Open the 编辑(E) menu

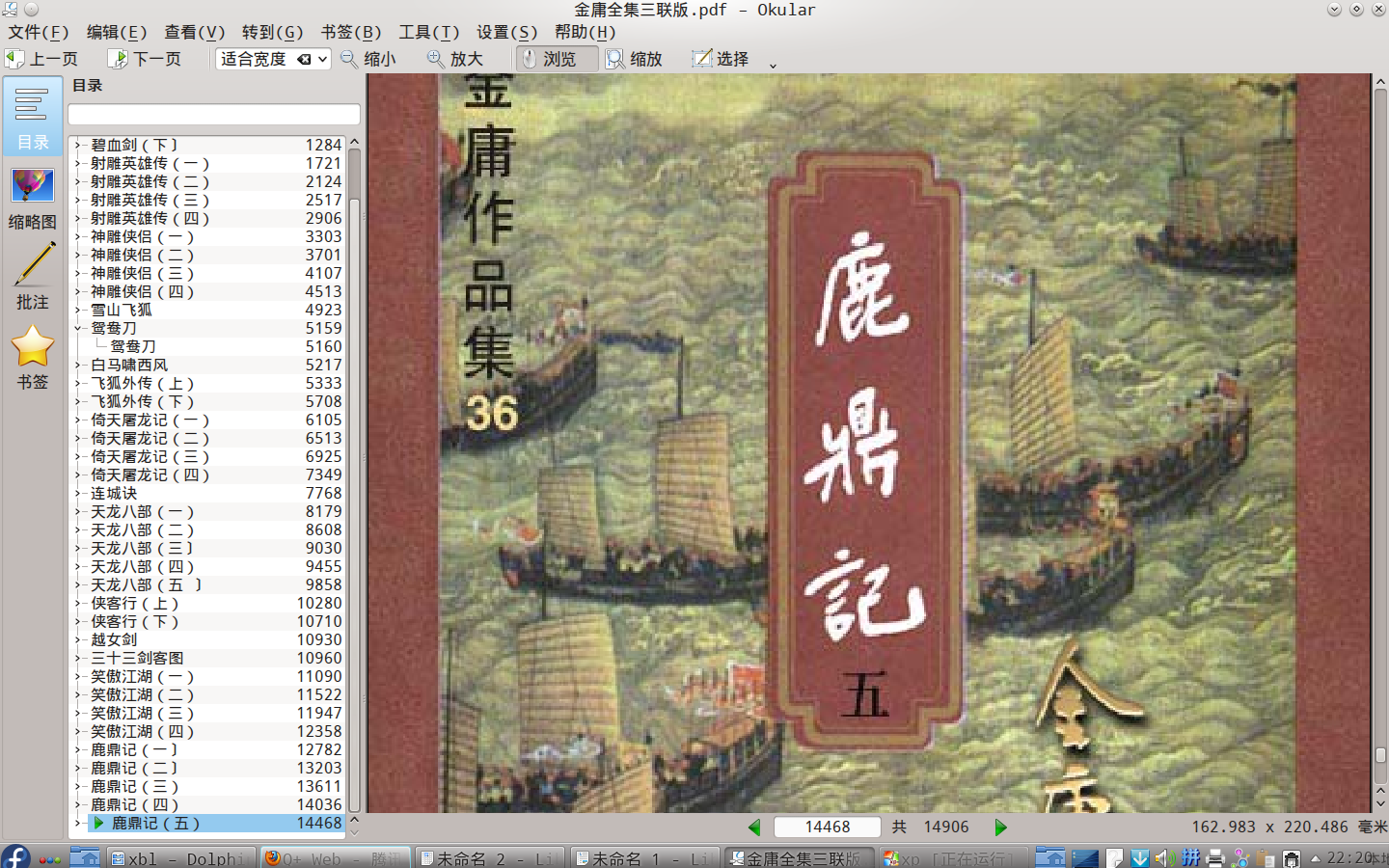click(x=117, y=32)
